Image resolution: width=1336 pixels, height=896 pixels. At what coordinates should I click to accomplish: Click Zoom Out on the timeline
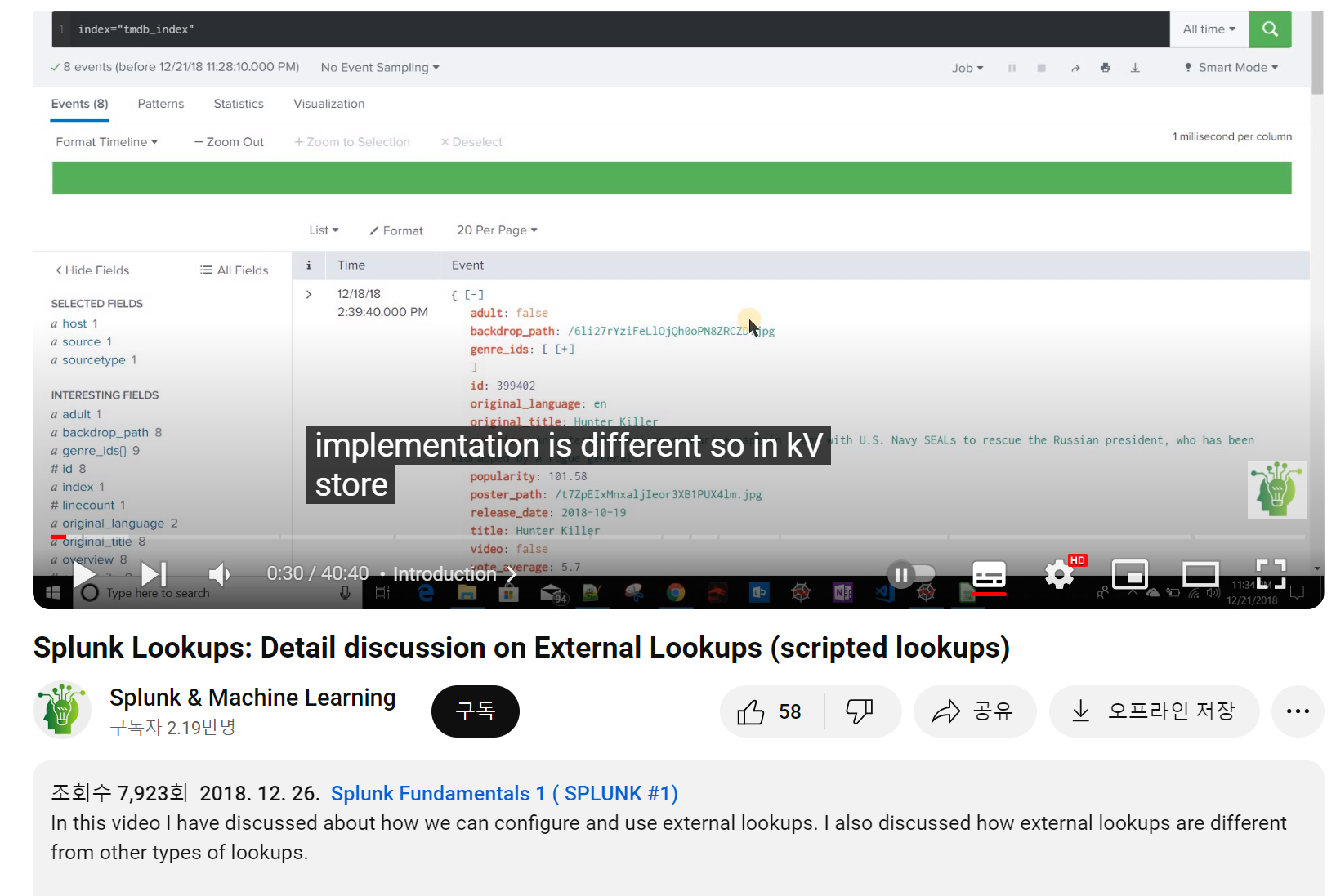(229, 142)
